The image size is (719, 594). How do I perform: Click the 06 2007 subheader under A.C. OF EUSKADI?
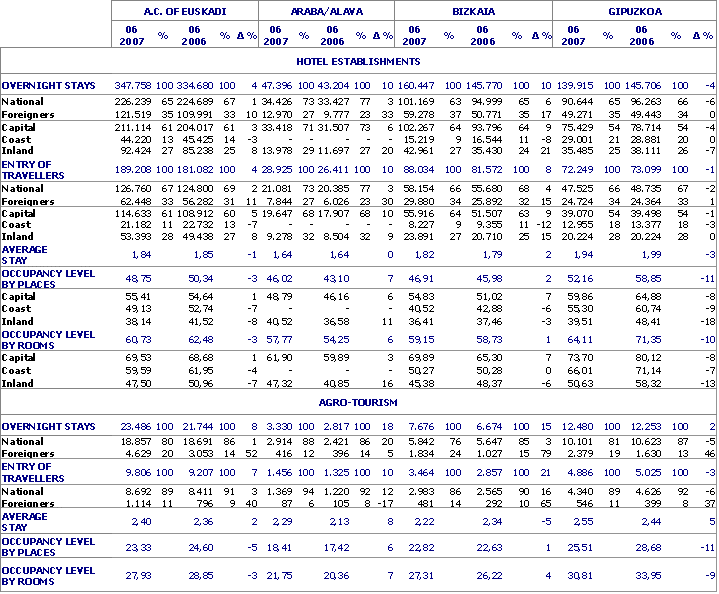(x=134, y=35)
